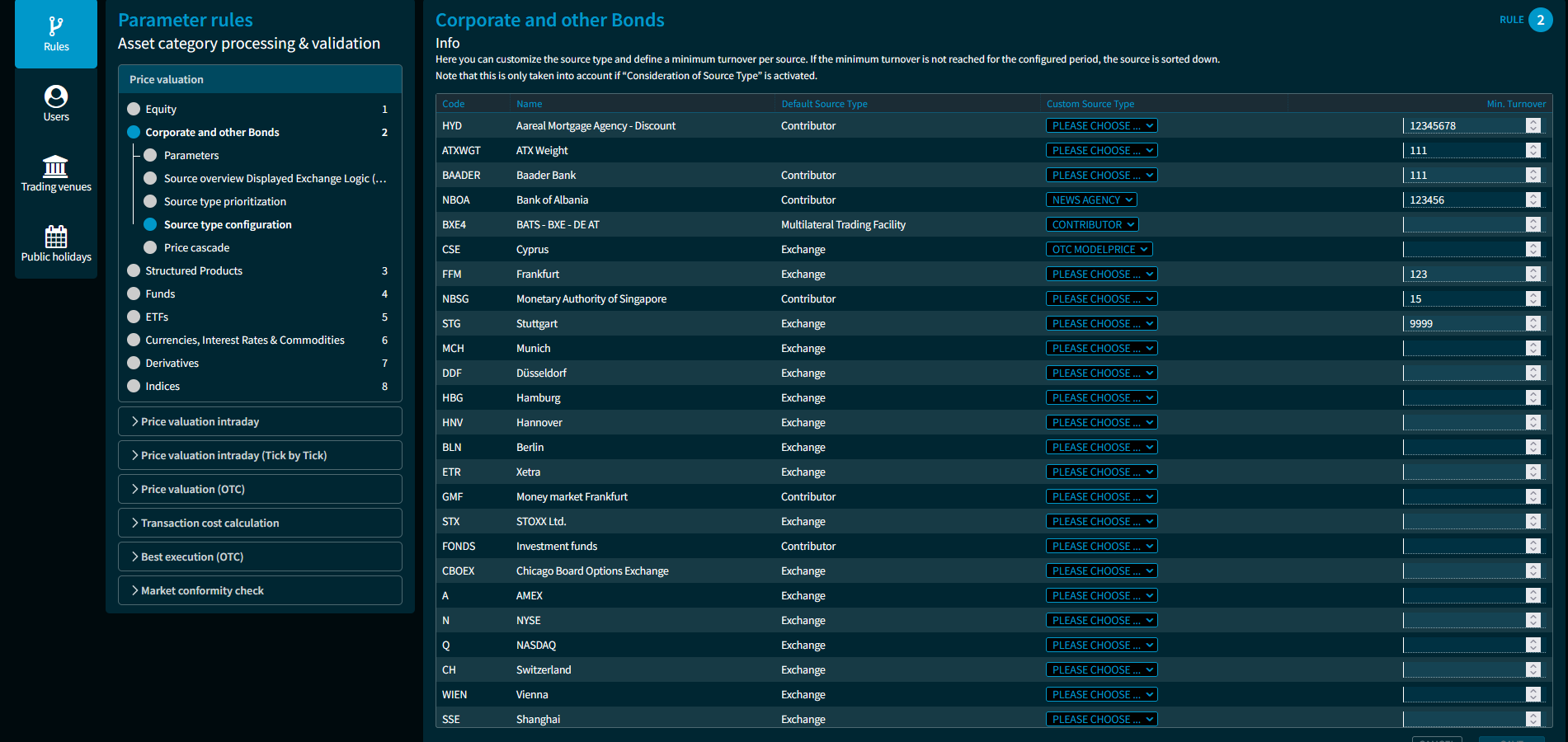The image size is (1568, 742).
Task: Select the Parameters sub-item
Action: (191, 155)
